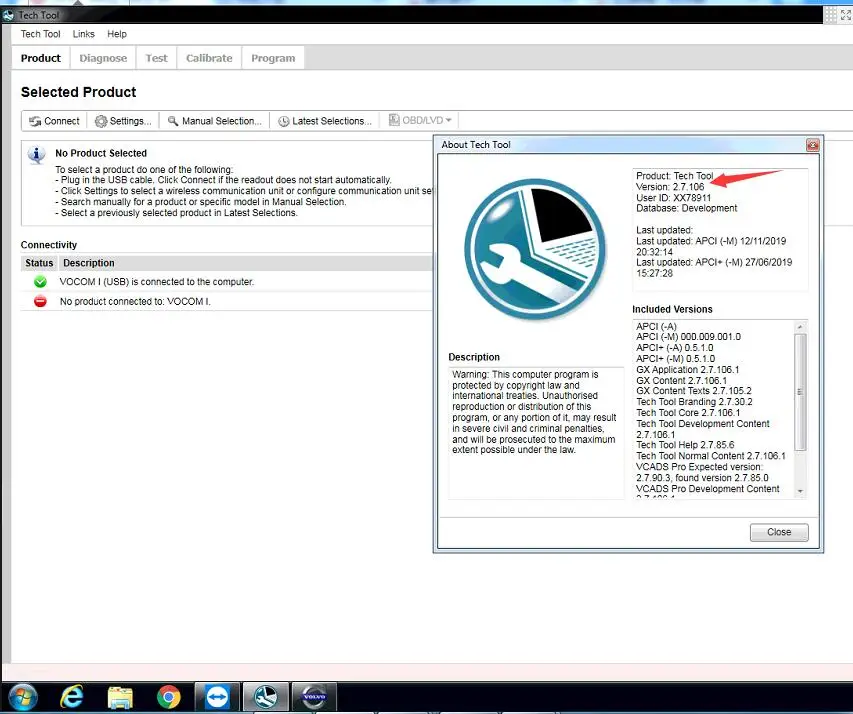
Task: Switch to Tech Tool taskbar icon
Action: pyautogui.click(x=265, y=697)
